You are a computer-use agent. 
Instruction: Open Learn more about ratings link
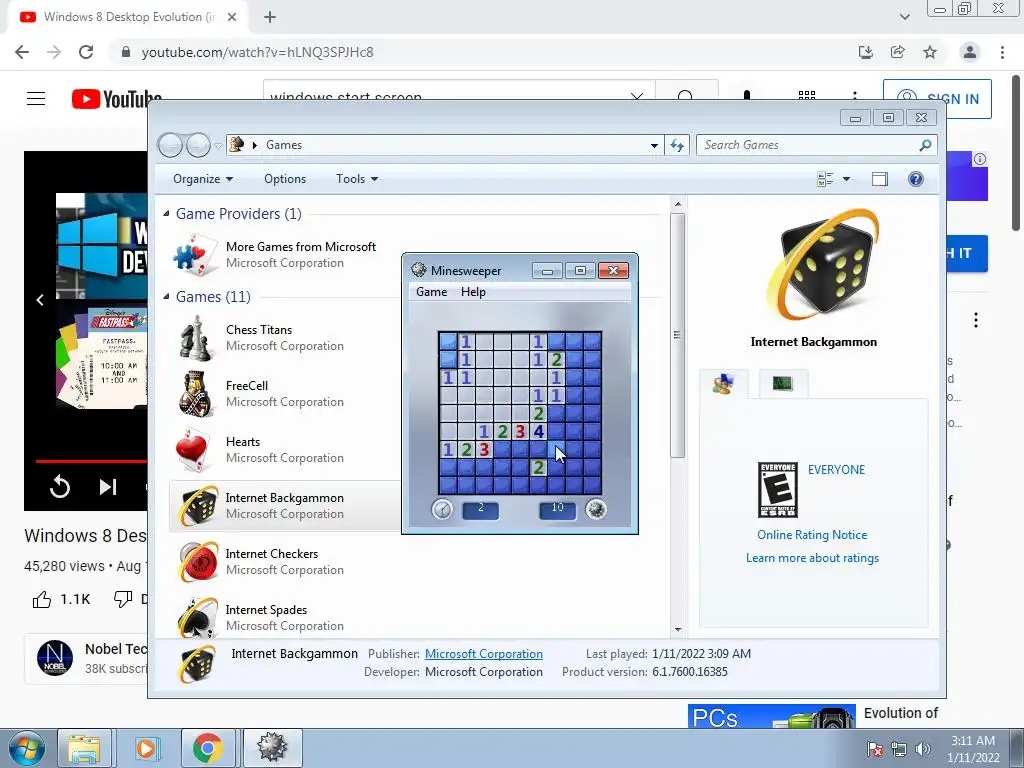click(x=812, y=558)
